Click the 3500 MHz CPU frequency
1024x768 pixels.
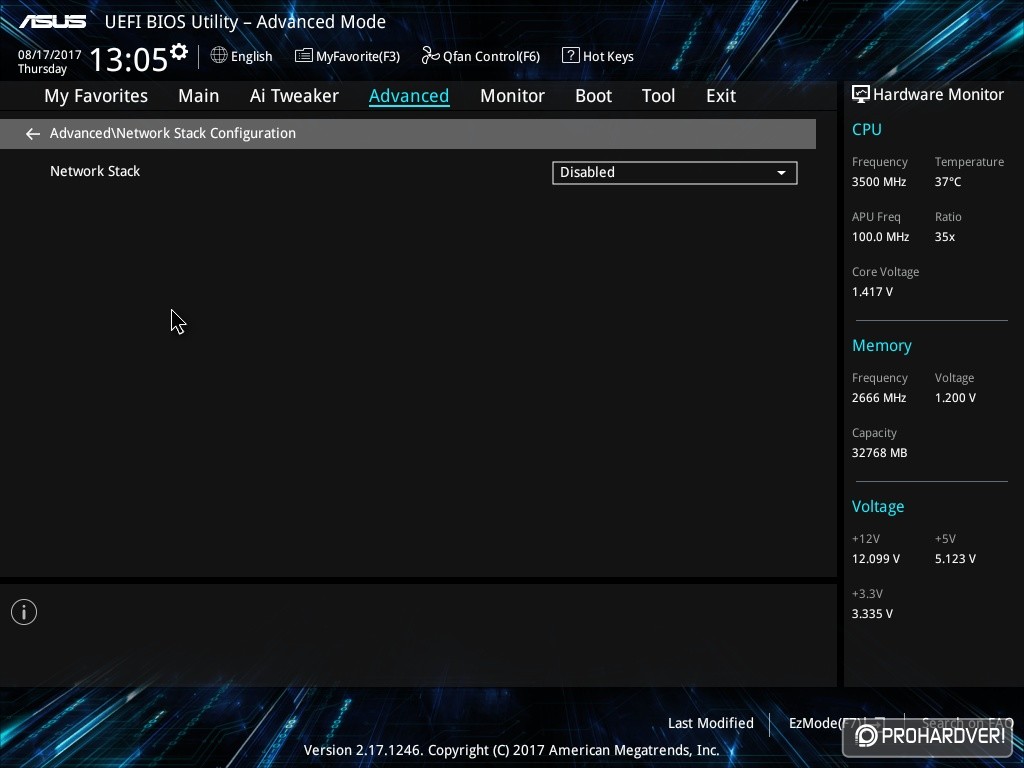point(879,182)
